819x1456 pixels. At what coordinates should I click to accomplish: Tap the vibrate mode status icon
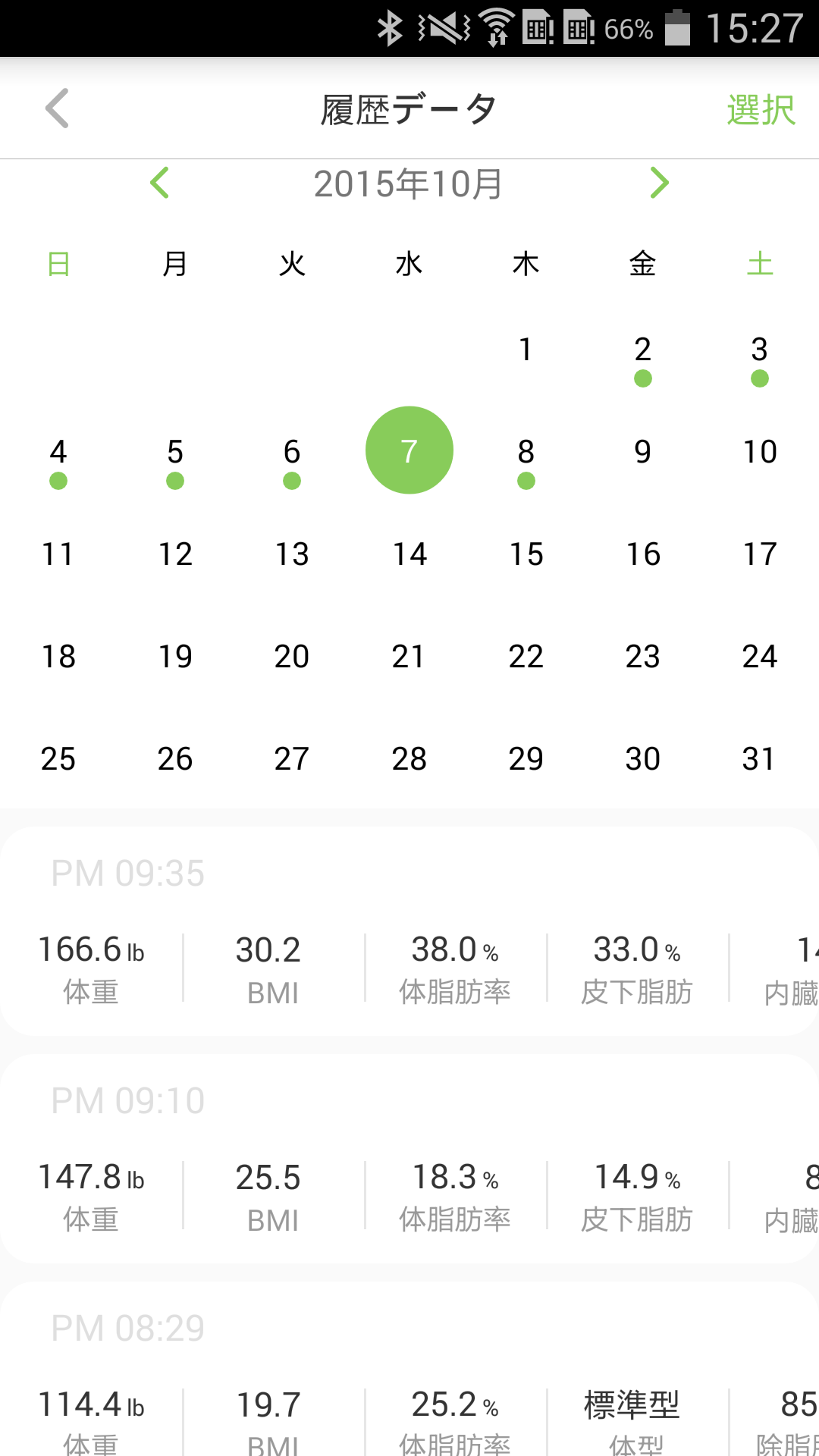[x=444, y=29]
